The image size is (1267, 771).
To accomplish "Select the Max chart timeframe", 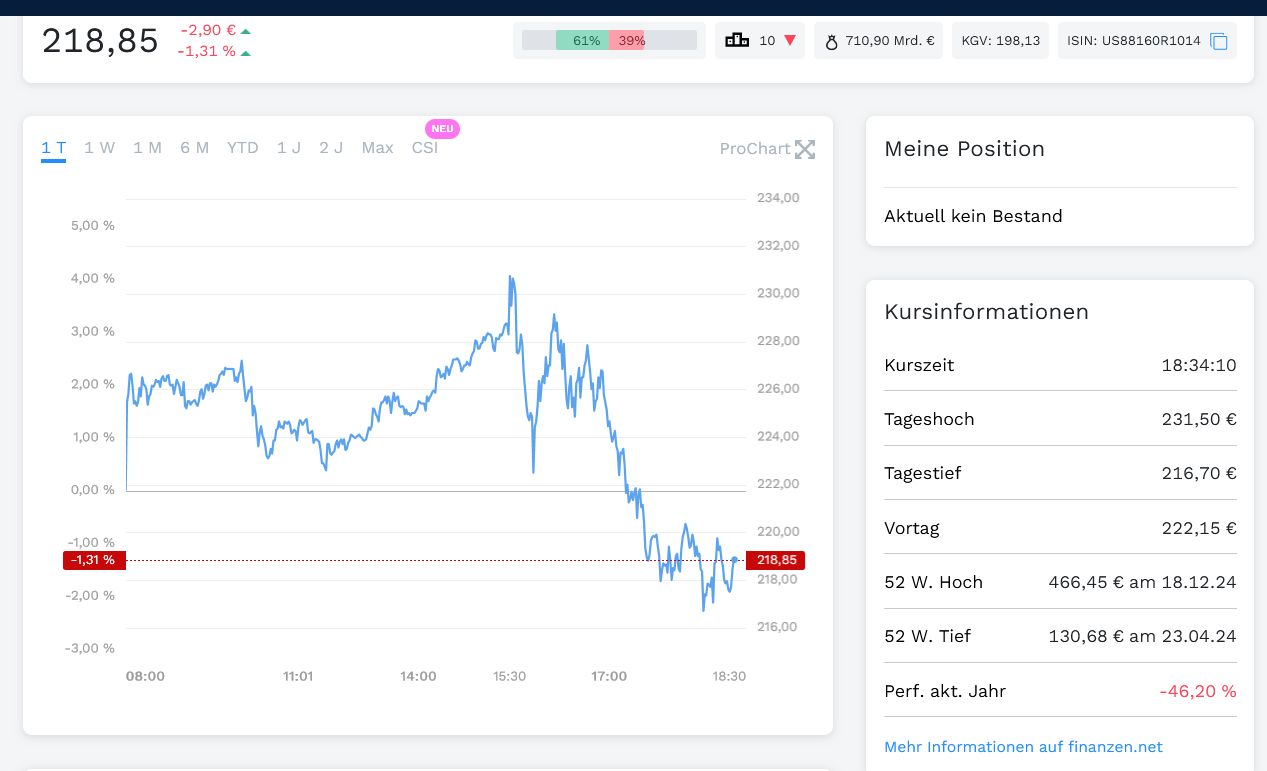I will 377,148.
